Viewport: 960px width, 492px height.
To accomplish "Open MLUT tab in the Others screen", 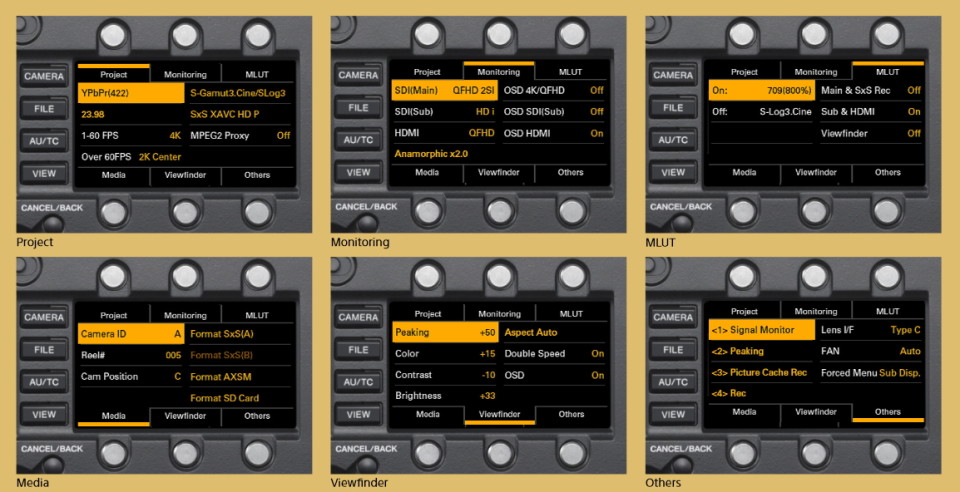I will [x=888, y=311].
